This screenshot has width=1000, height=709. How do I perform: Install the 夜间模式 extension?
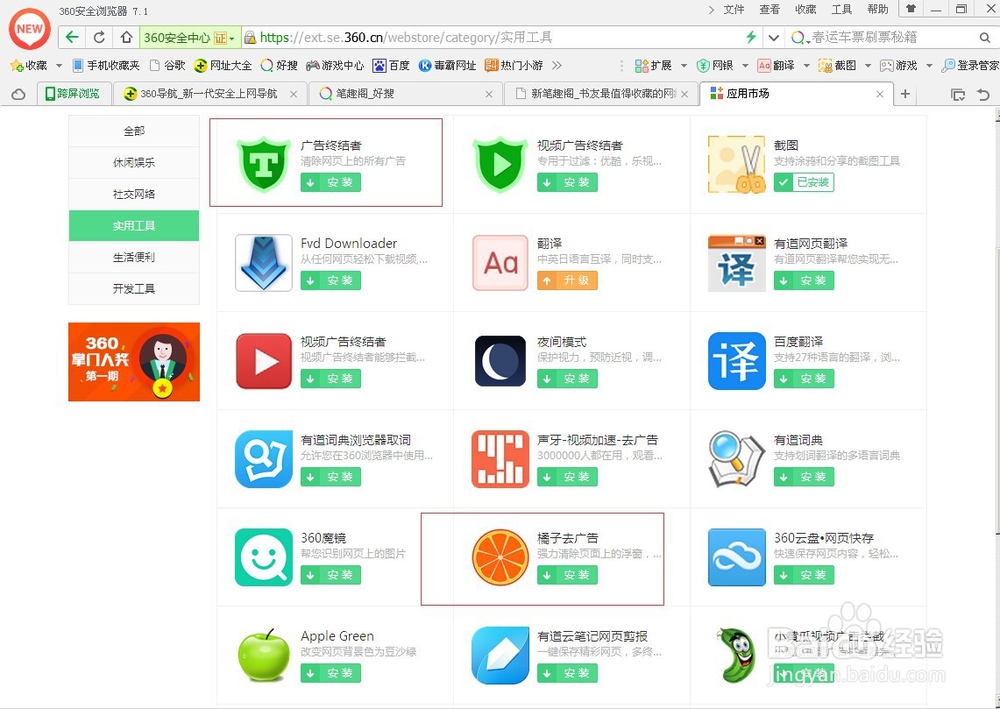pyautogui.click(x=567, y=379)
